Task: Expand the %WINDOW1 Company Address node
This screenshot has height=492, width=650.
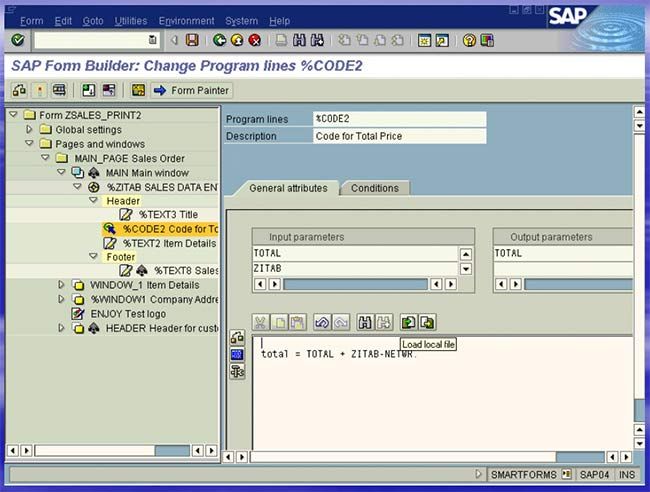Action: [x=61, y=299]
